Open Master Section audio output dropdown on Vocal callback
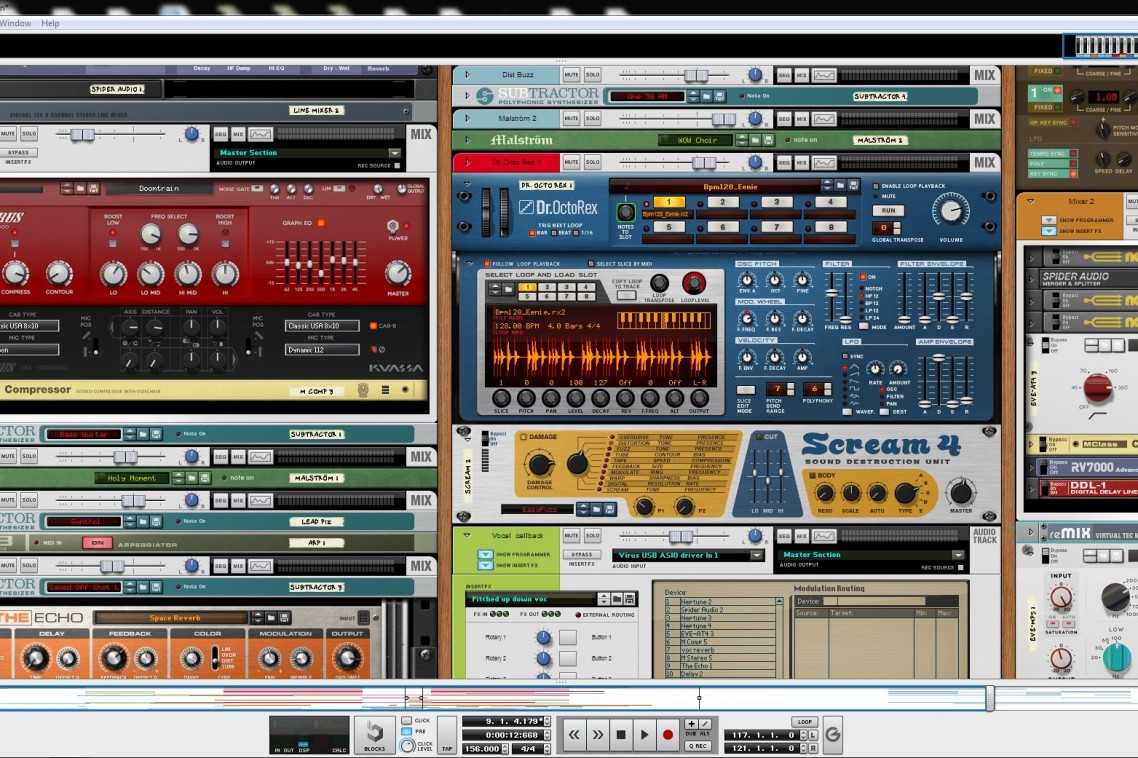Viewport: 1138px width, 758px height. click(x=958, y=555)
